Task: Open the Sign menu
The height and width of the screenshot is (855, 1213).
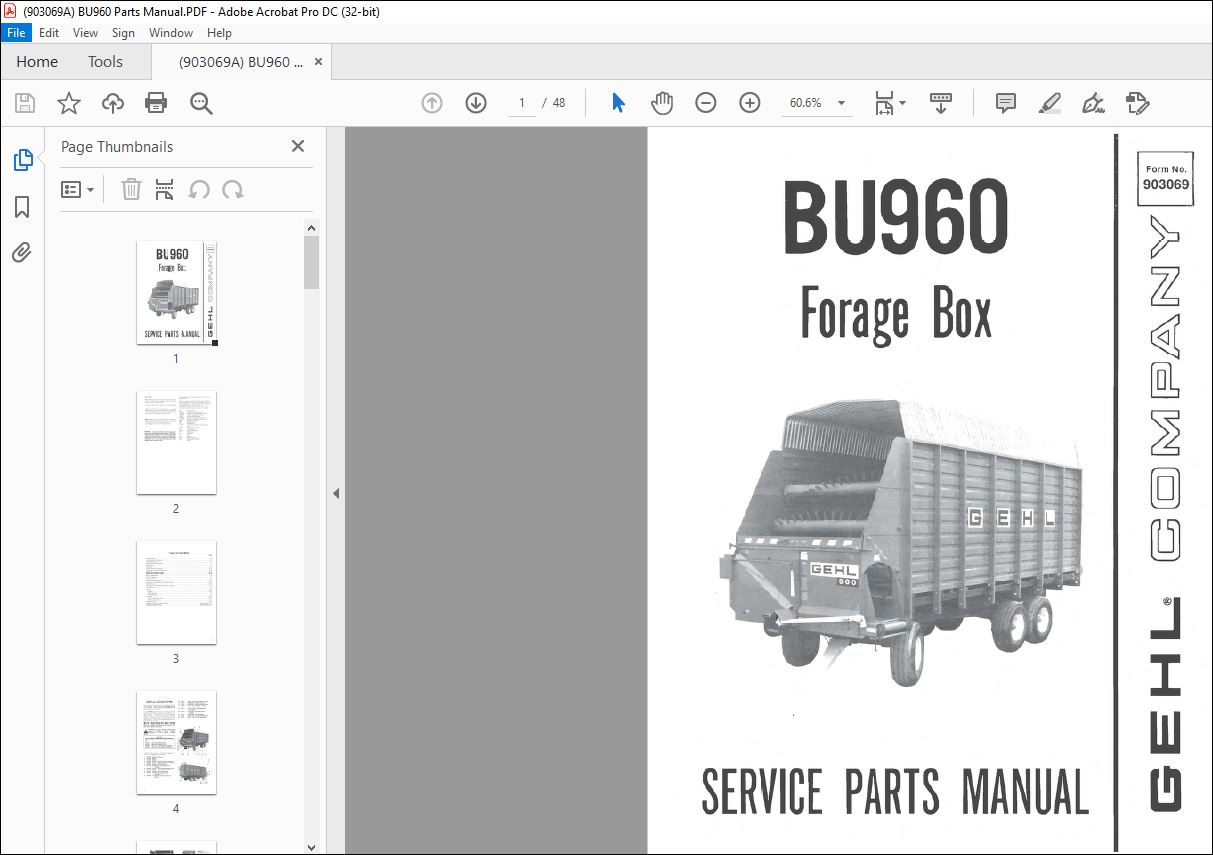Action: click(123, 33)
